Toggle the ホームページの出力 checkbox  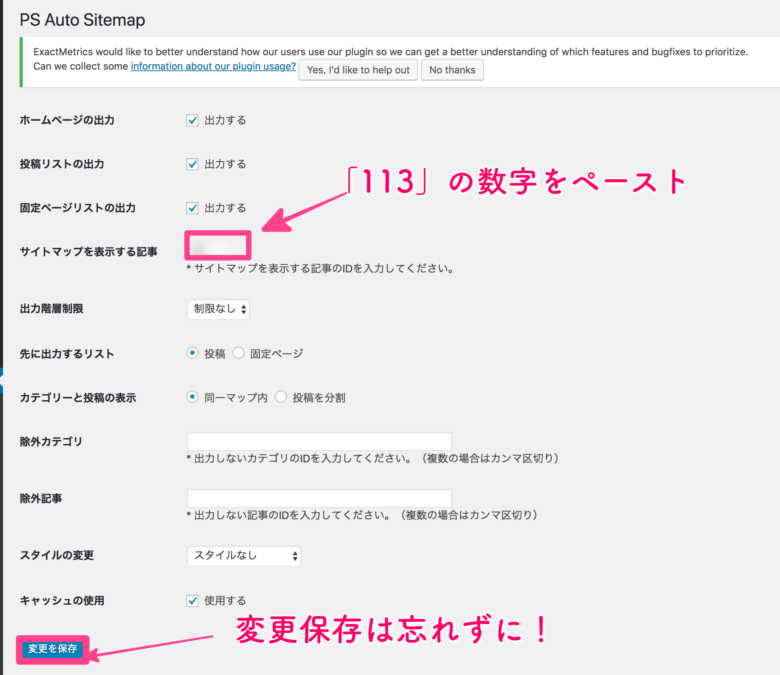193,120
